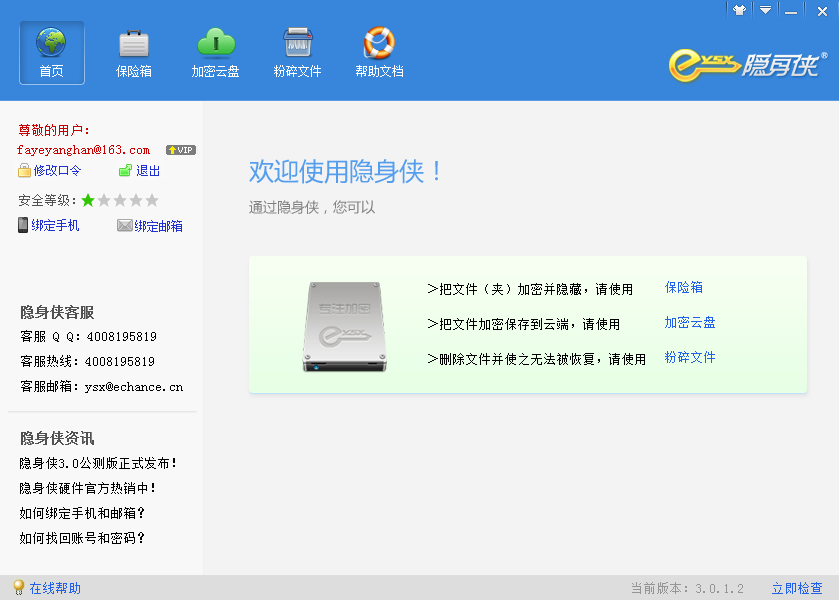This screenshot has width=839, height=600.
Task: Click the 客服邮箱 ysx@echance.cn line
Action: coord(102,387)
